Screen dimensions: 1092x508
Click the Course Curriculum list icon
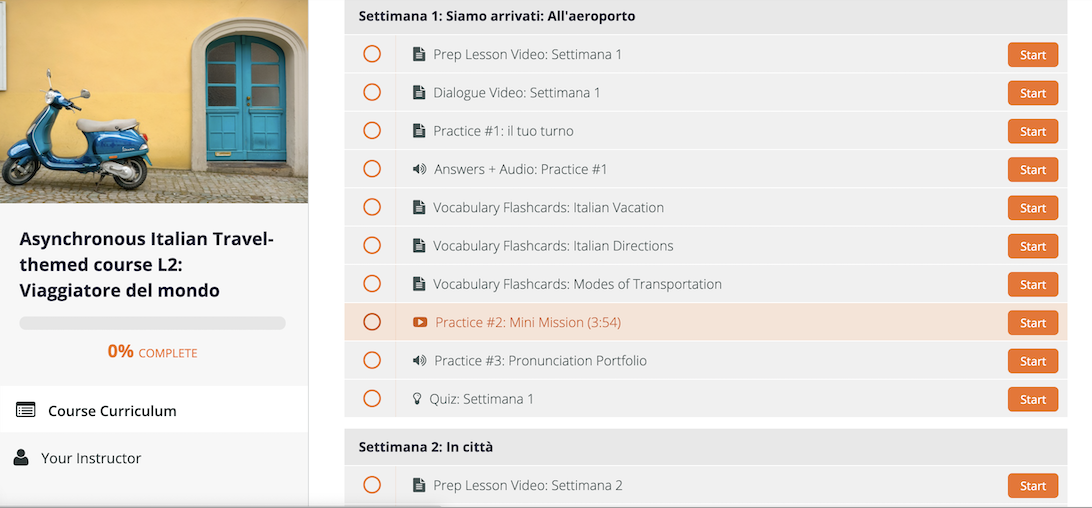point(26,410)
